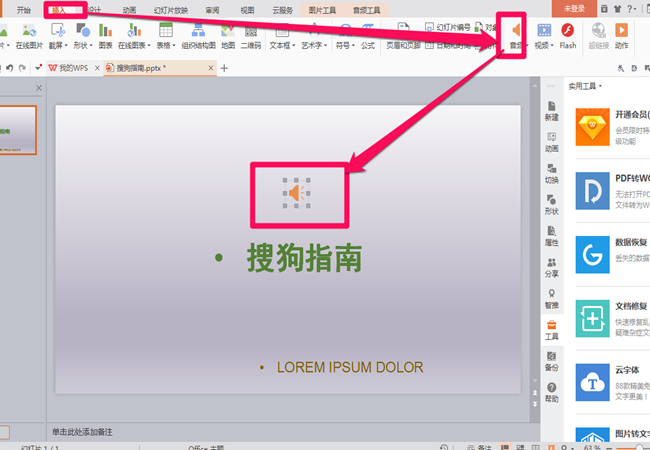This screenshot has width=650, height=450.
Task: Open the Shapes gallery (形状)
Action: [83, 36]
